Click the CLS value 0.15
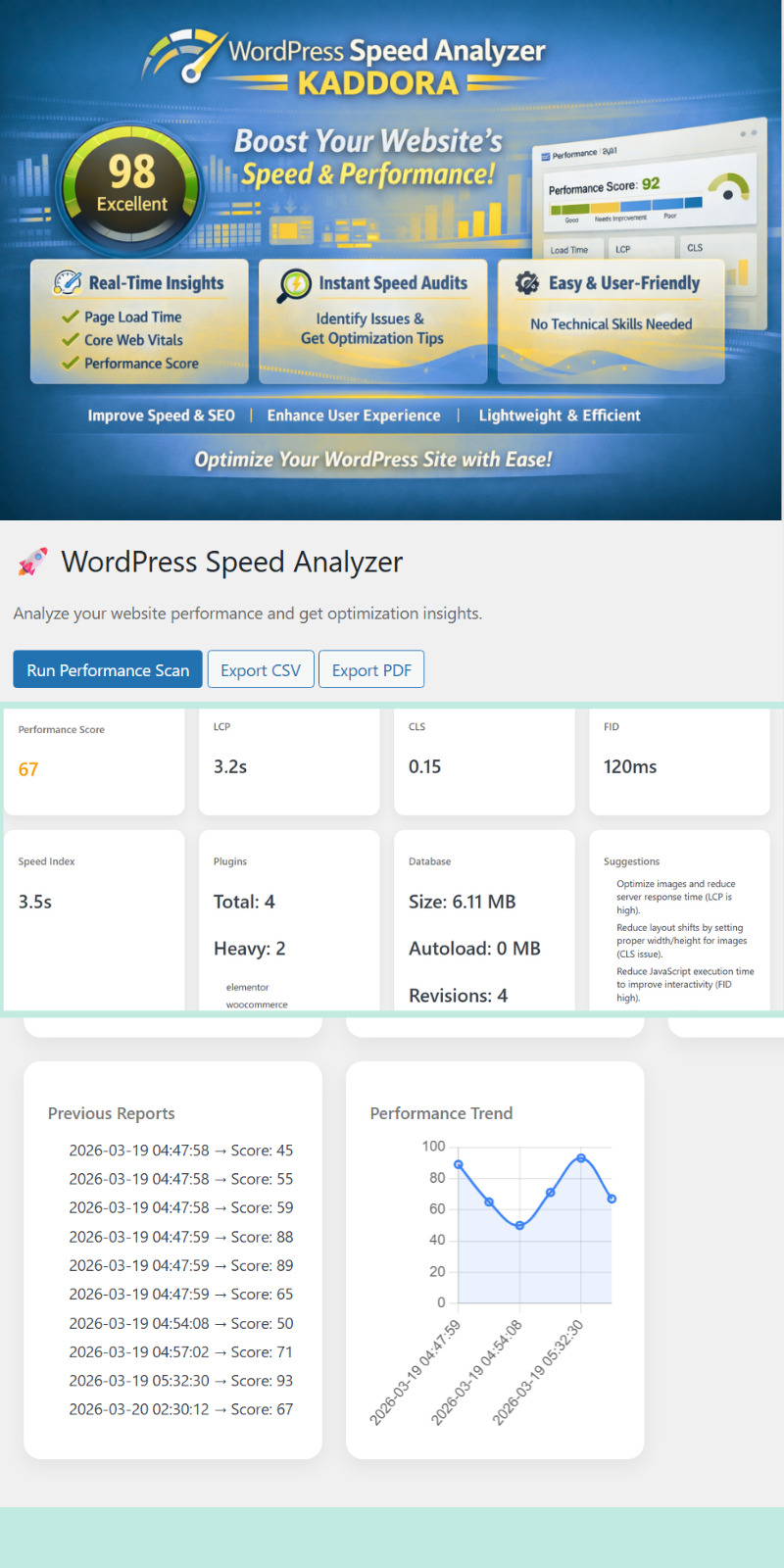This screenshot has width=784, height=1568. point(425,766)
